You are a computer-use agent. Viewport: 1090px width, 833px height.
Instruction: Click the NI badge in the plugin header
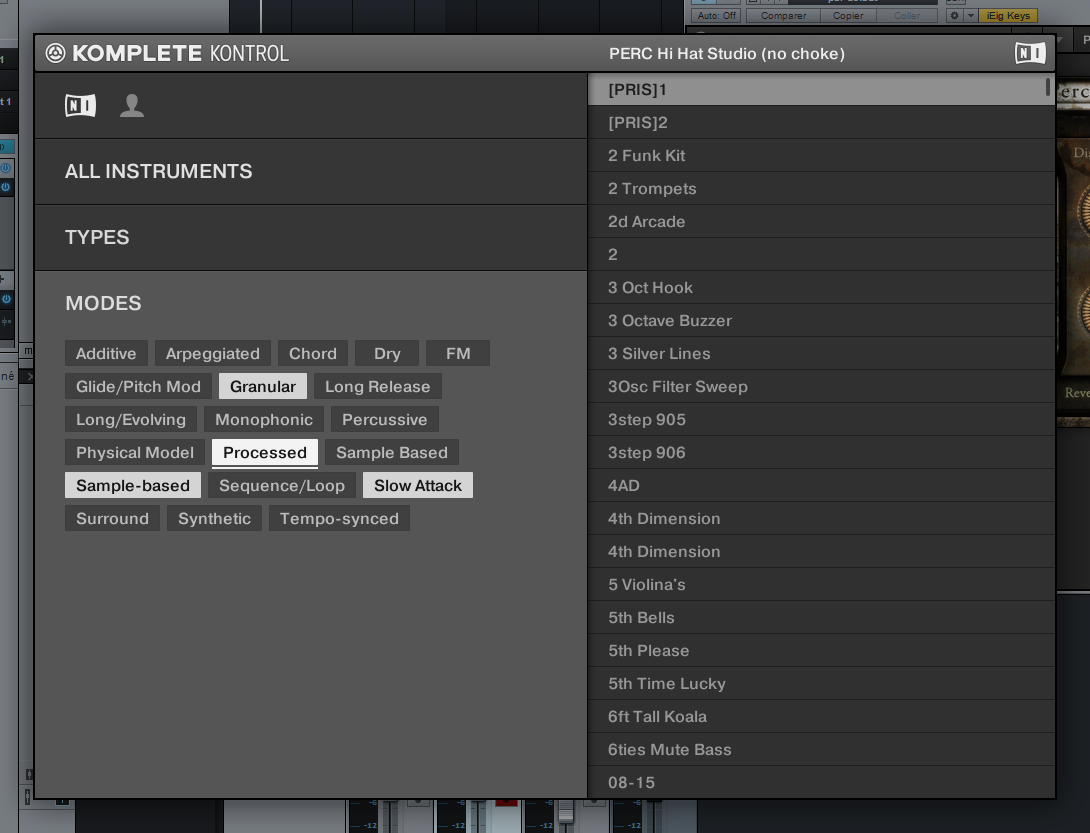click(x=1029, y=52)
